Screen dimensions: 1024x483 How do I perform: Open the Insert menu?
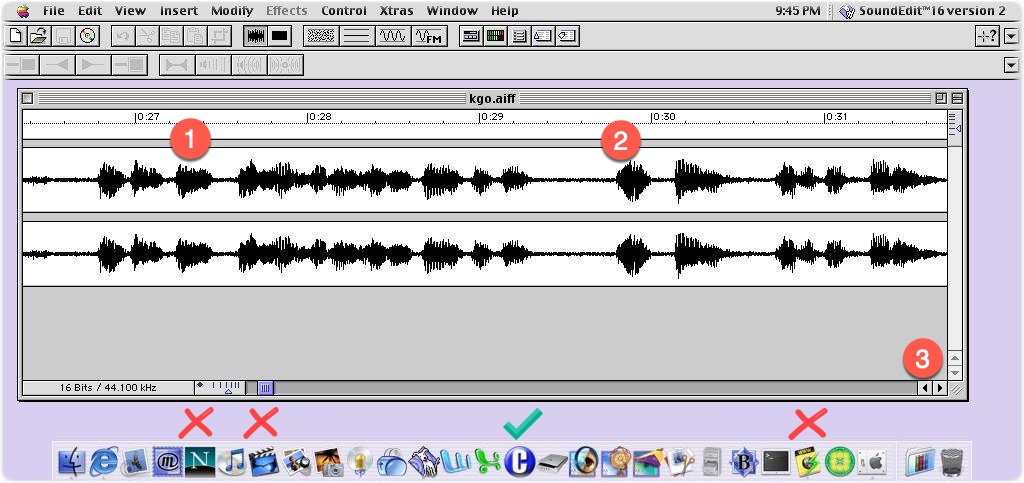tap(178, 10)
